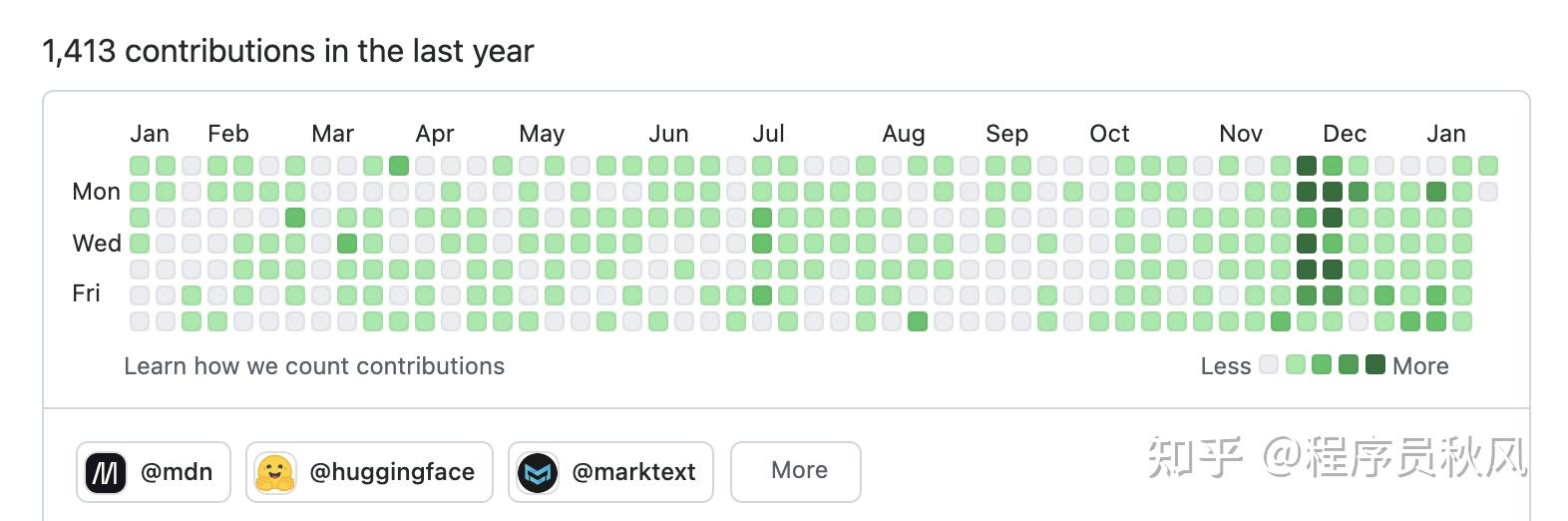
Task: Click the darker Tuesday cell under Jul
Action: pos(762,218)
